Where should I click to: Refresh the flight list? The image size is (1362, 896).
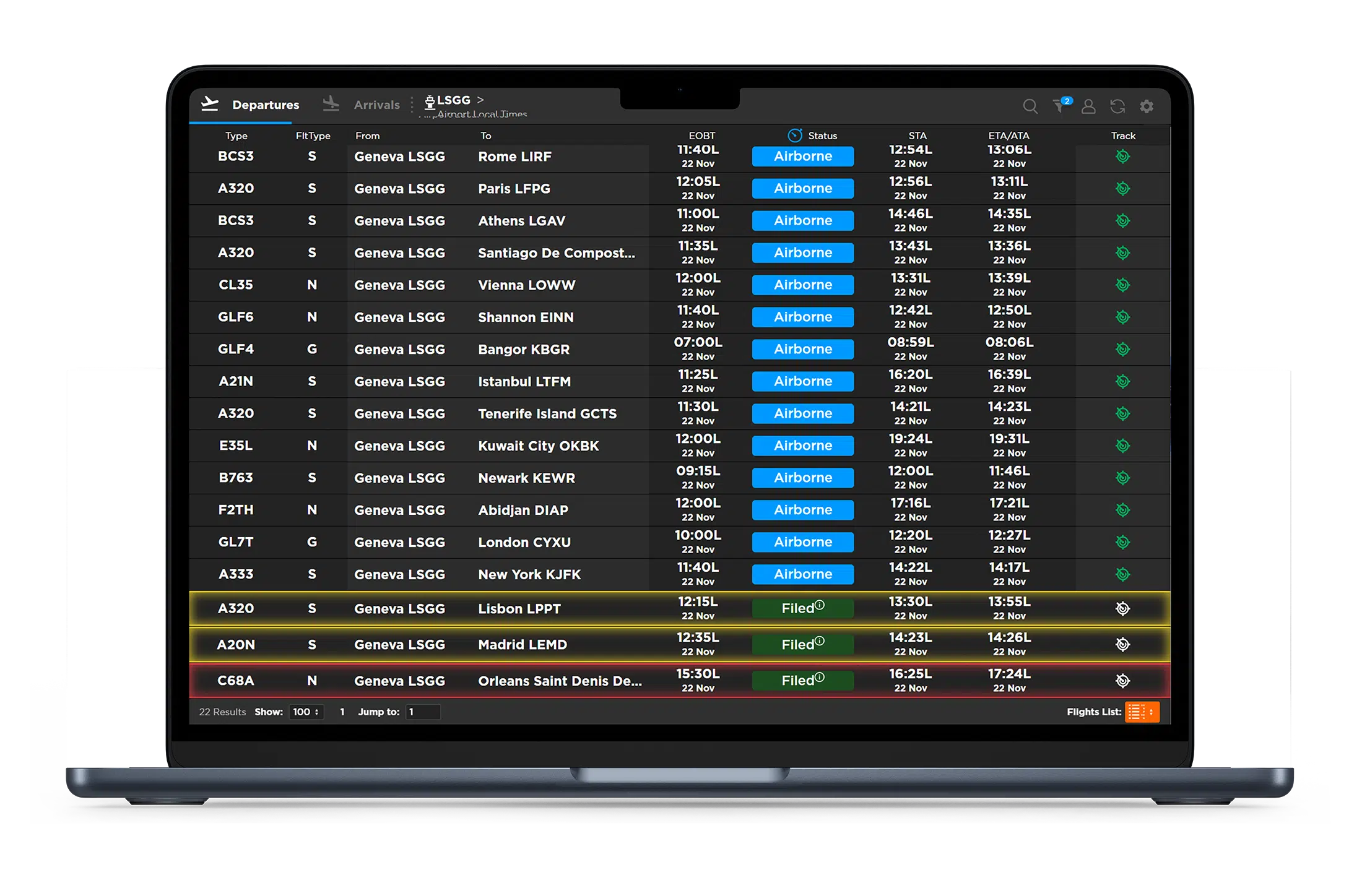tap(1117, 106)
